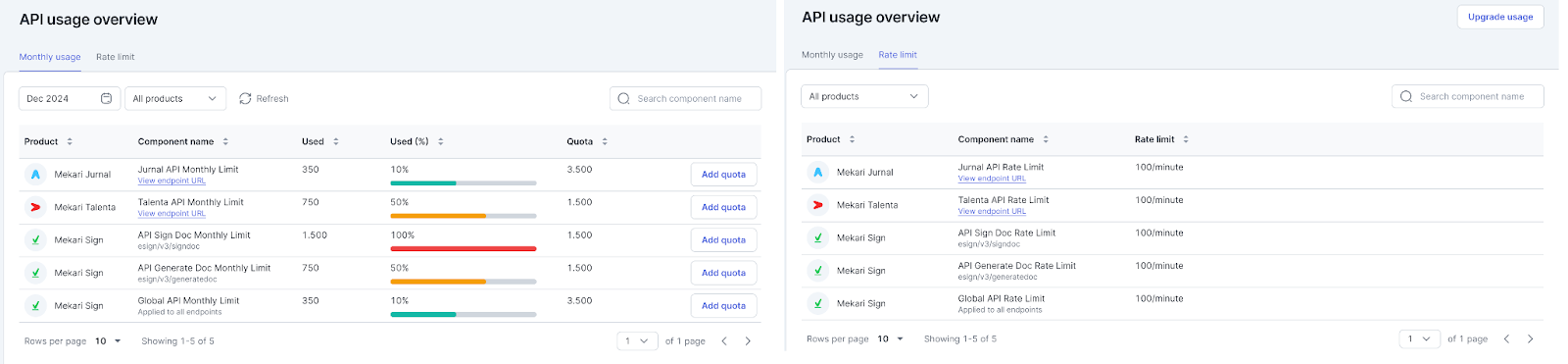Click the Mekari Jurnal product icon in Monthly usage
Screen dimensions: 1568x364
[x=35, y=175]
